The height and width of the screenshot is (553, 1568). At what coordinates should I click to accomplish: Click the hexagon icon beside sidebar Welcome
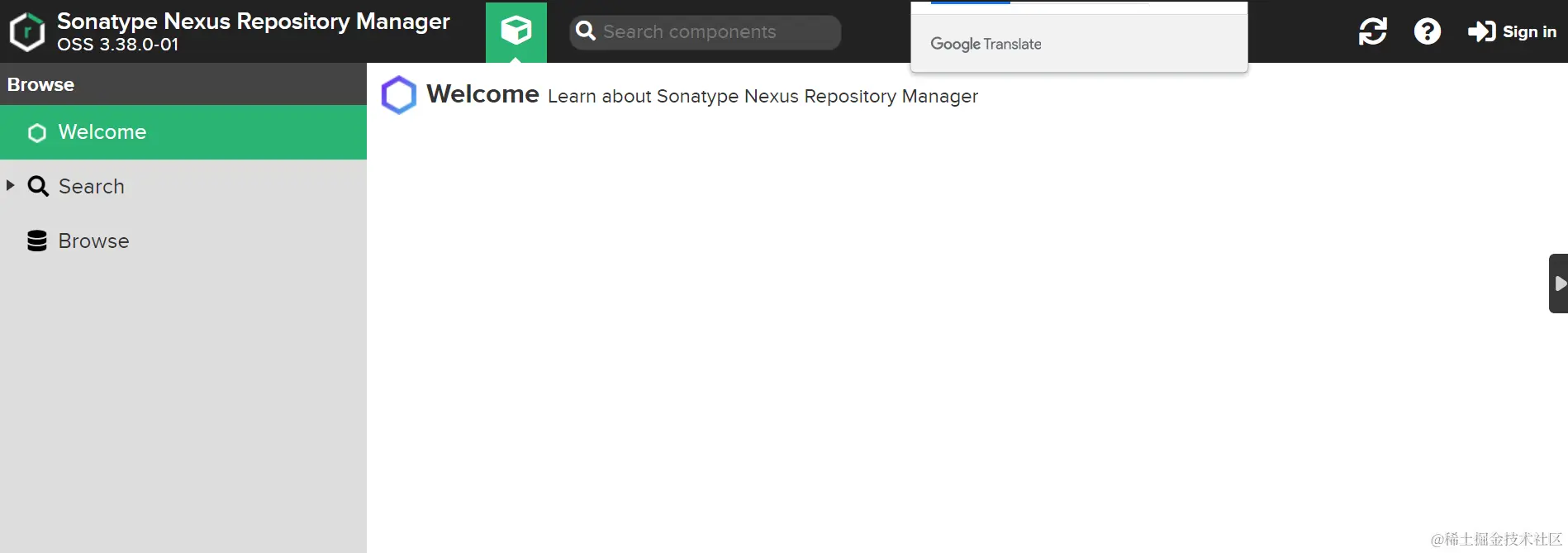click(37, 132)
